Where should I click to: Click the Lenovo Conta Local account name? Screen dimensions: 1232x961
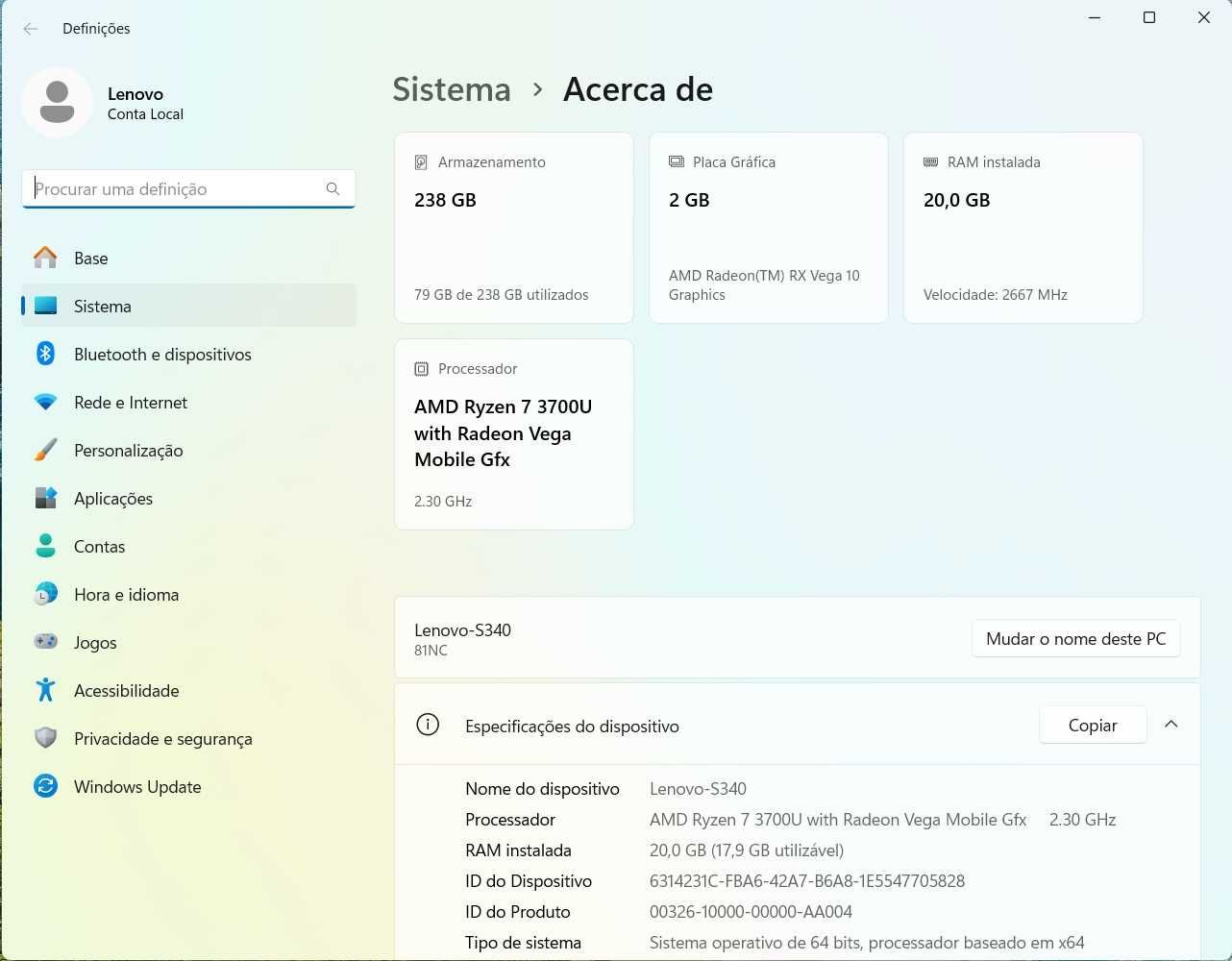(x=145, y=104)
